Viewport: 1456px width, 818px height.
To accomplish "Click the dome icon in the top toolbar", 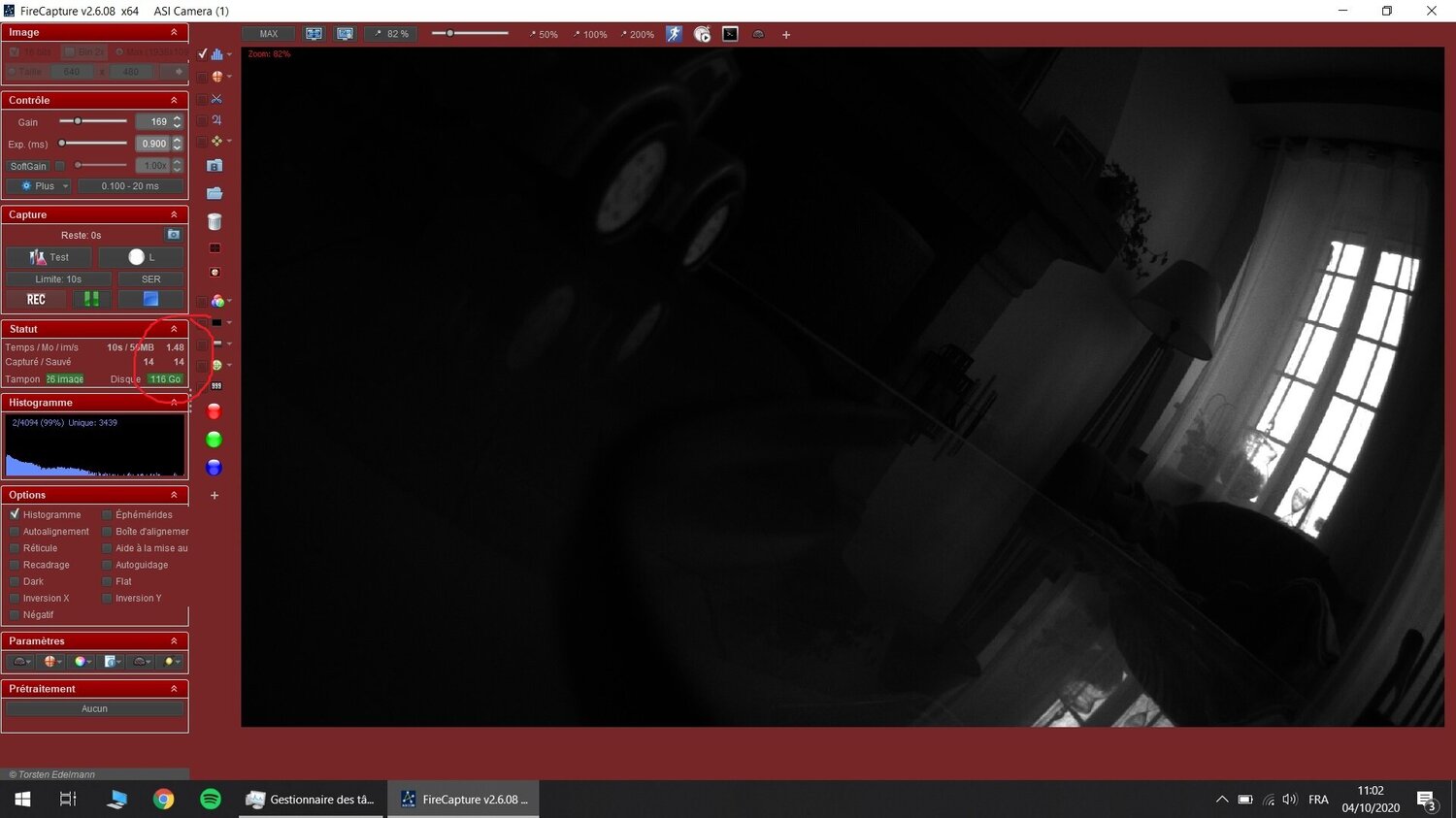I will [x=759, y=34].
